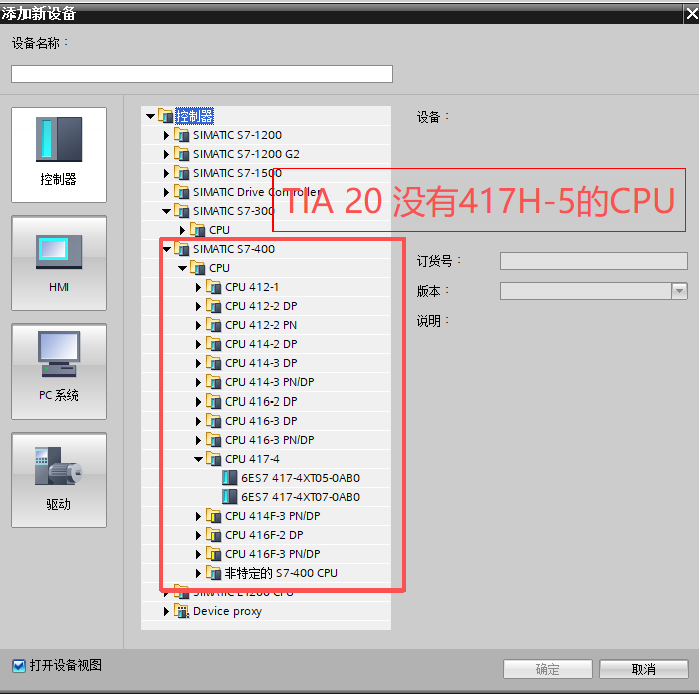Select the CPU 414-3 DP tree row
Viewport: 699px width, 694px height.
(x=266, y=363)
